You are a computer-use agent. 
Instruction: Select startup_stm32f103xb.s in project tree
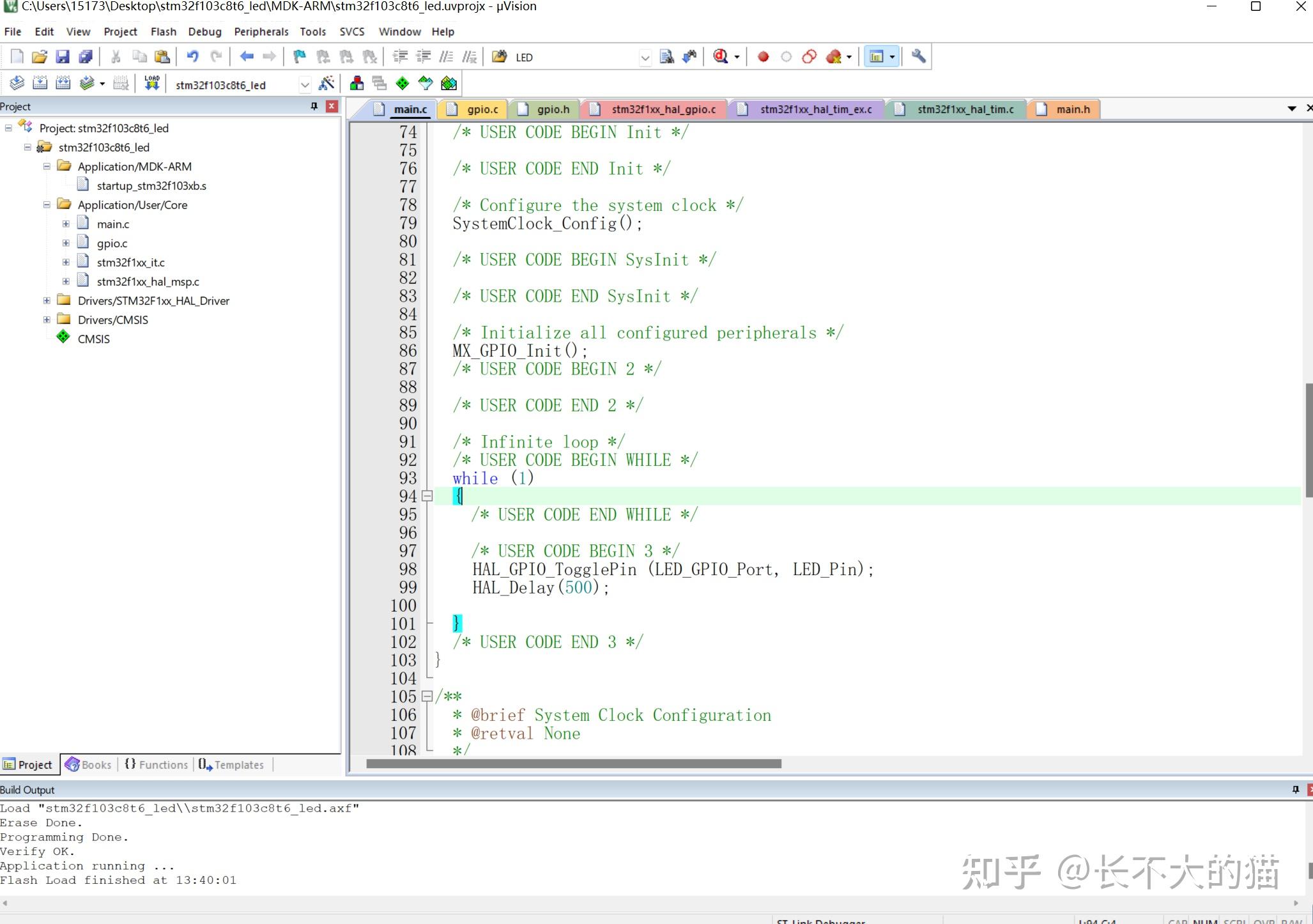click(x=151, y=185)
